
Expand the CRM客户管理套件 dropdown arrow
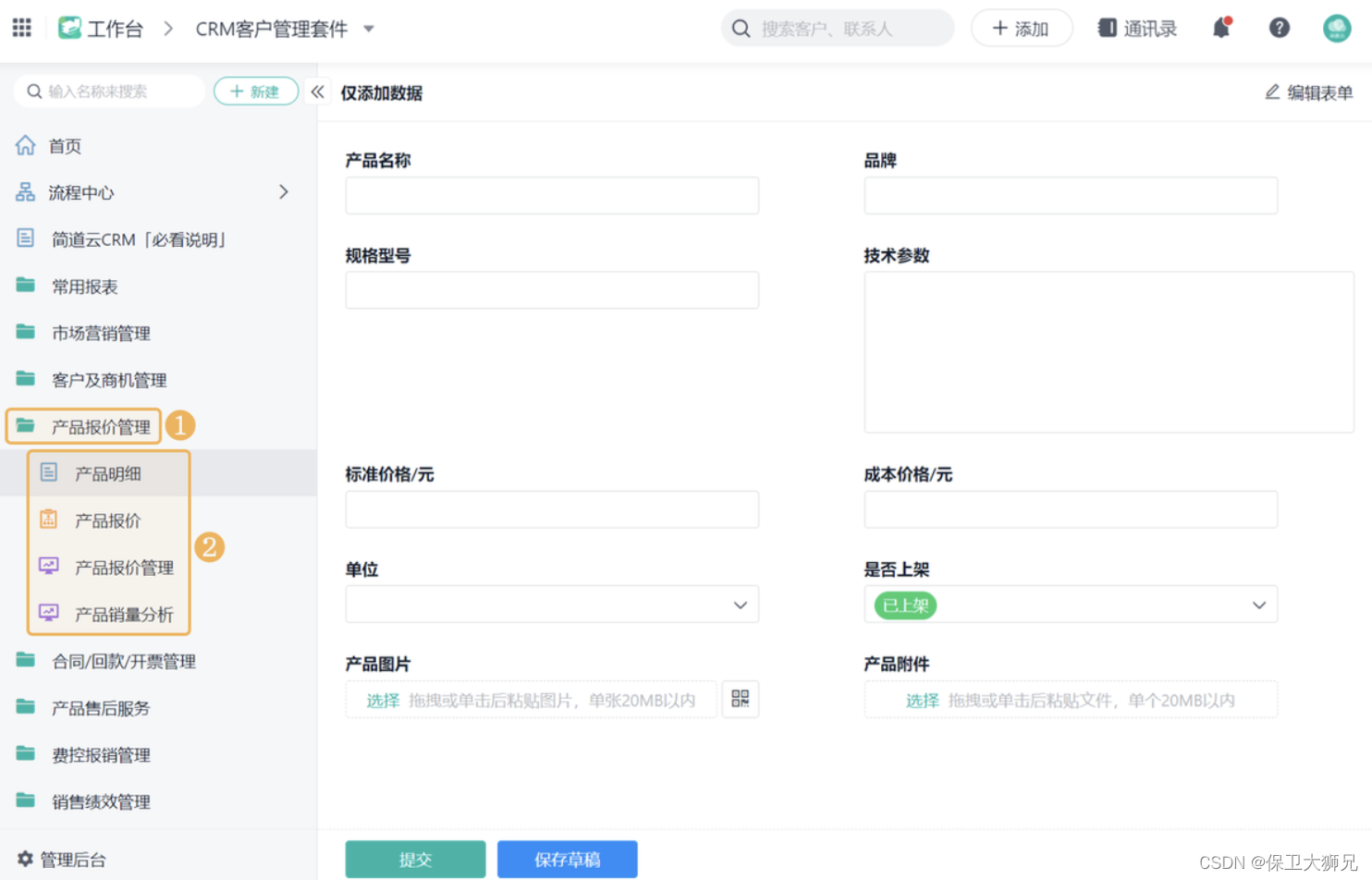(x=369, y=29)
